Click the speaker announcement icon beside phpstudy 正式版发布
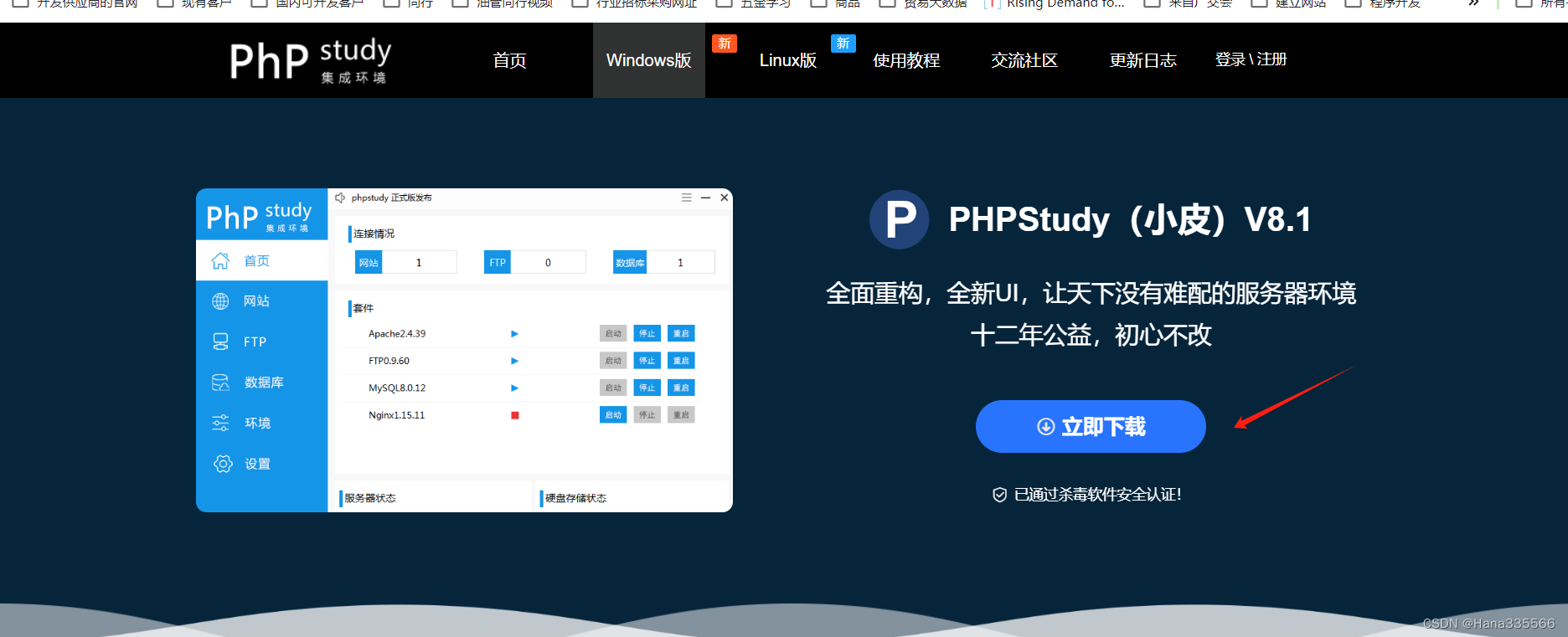The image size is (1568, 637). (x=340, y=198)
